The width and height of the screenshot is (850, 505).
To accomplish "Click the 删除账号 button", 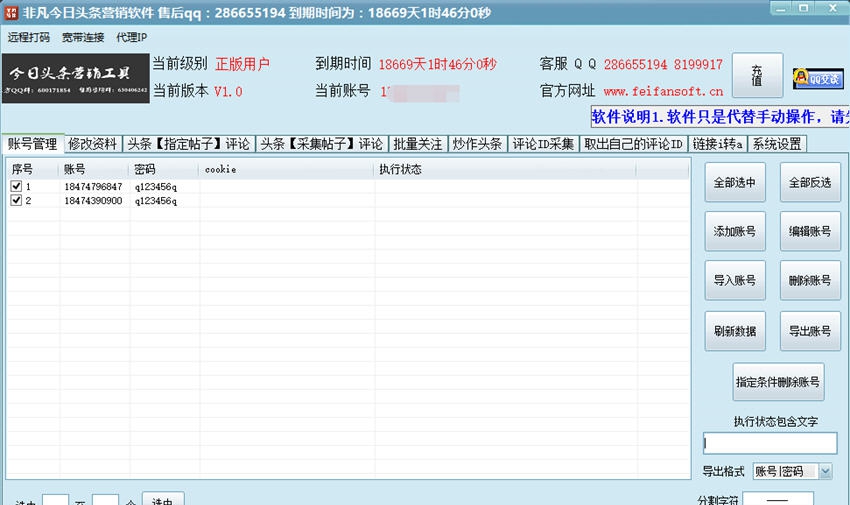I will 810,280.
